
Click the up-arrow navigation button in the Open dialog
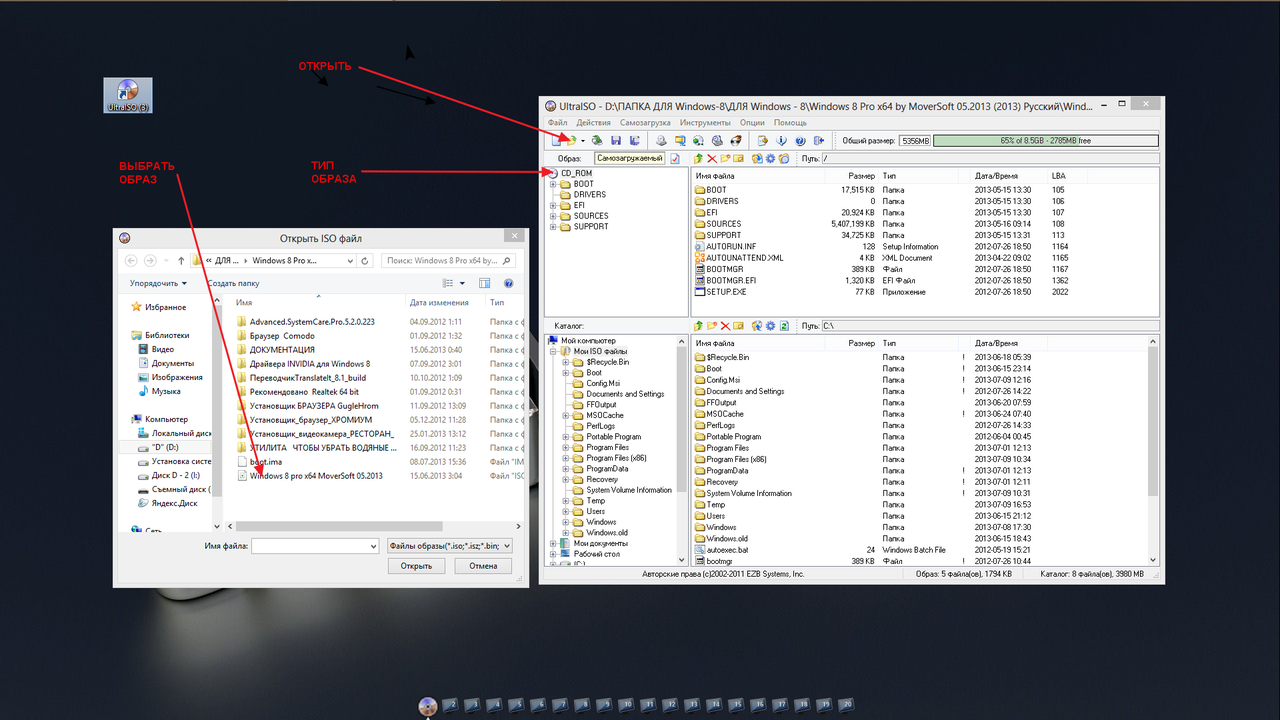click(x=181, y=260)
